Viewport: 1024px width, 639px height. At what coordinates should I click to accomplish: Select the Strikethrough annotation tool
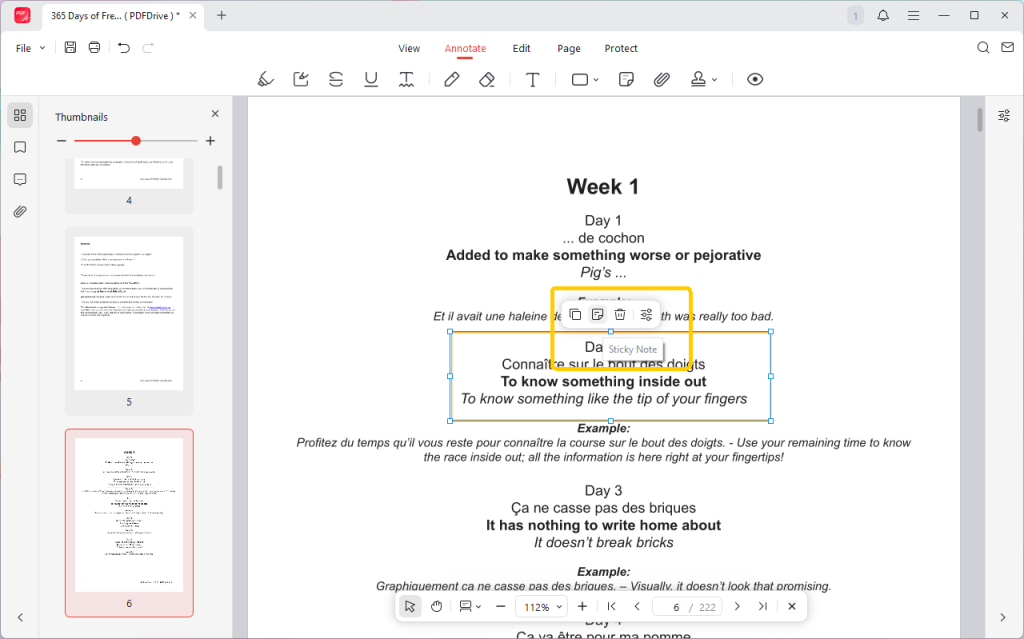pyautogui.click(x=336, y=79)
